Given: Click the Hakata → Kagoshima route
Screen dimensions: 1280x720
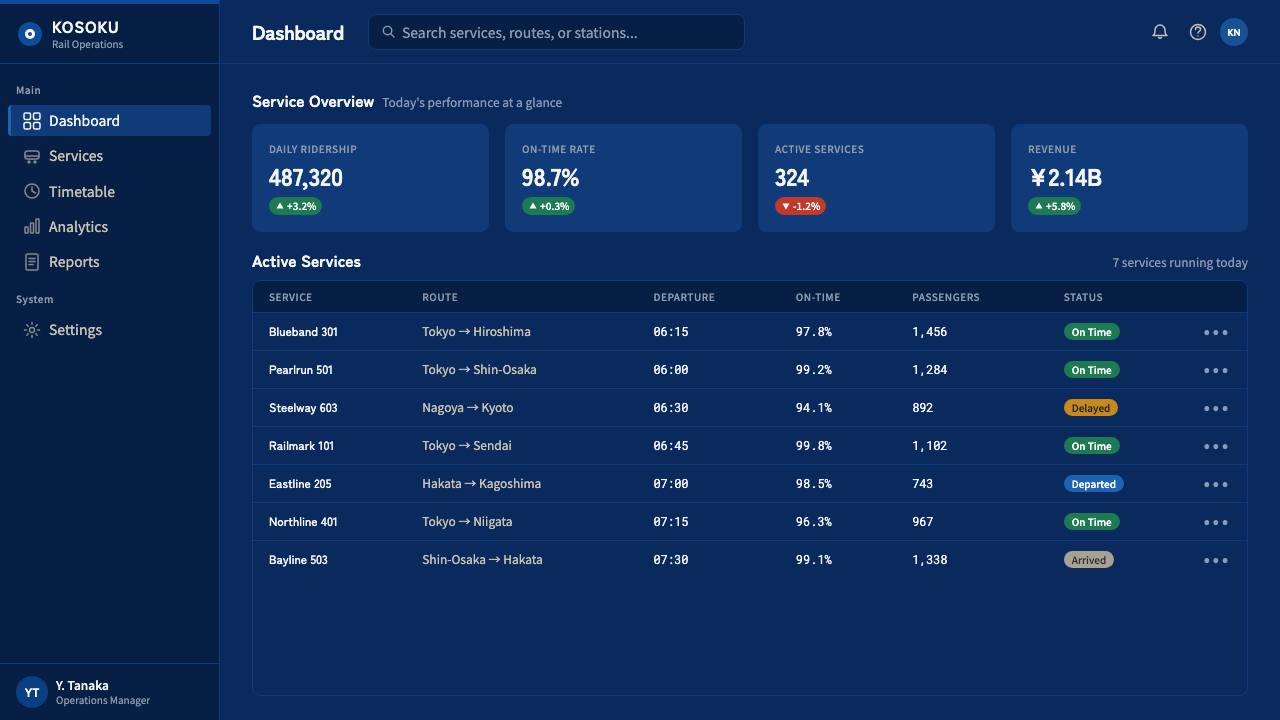Looking at the screenshot, I should tap(481, 484).
